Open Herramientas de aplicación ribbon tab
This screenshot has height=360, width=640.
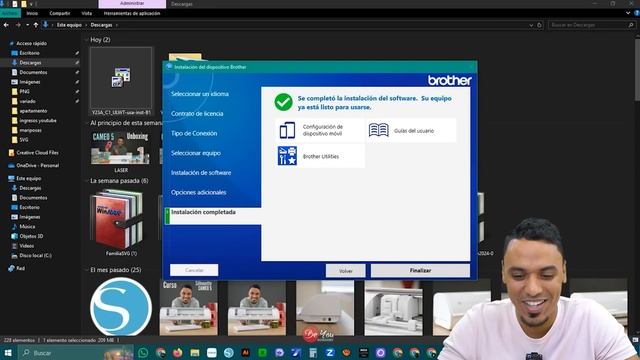click(x=132, y=13)
